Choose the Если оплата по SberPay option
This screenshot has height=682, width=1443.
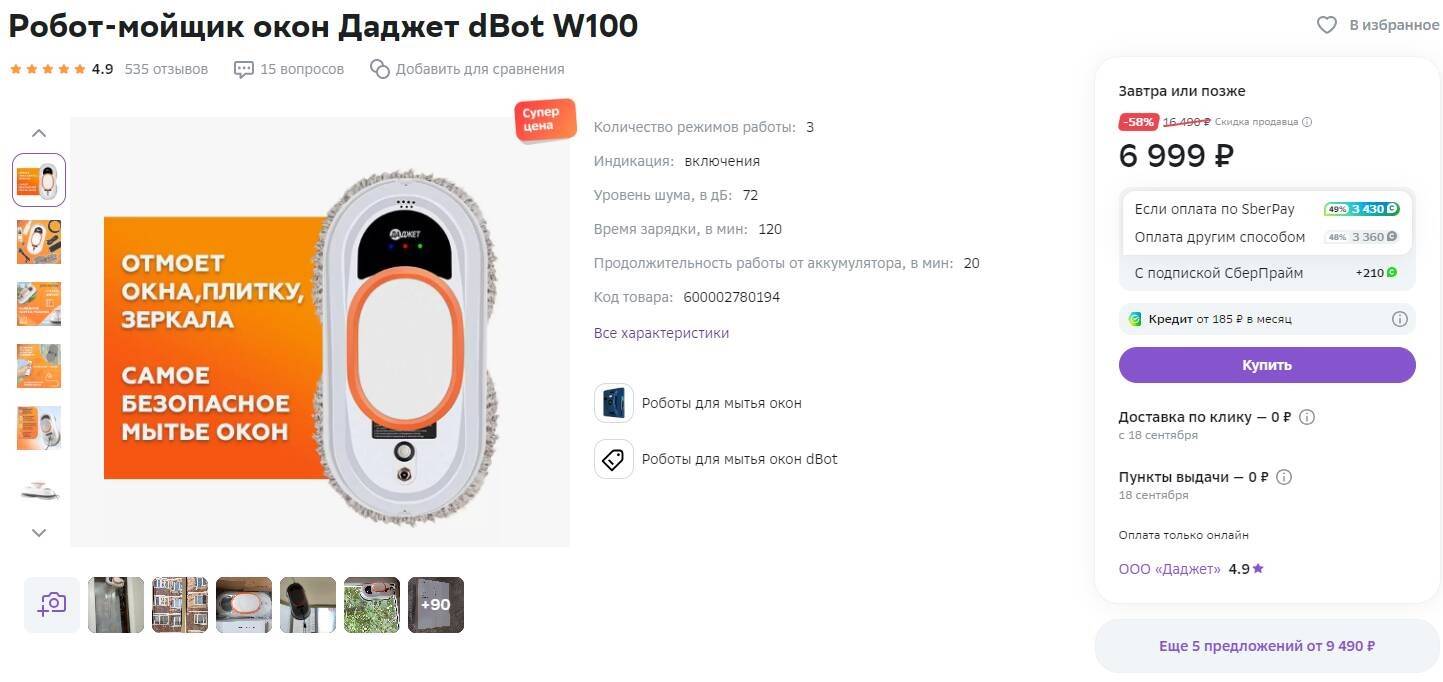pos(1266,209)
